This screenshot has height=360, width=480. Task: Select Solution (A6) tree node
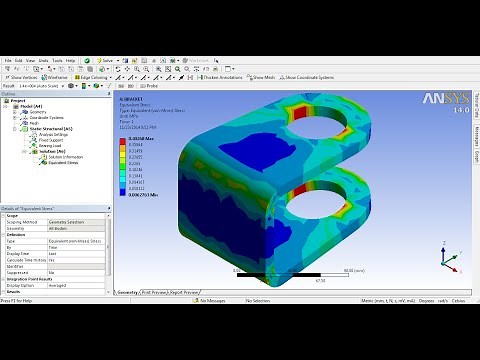tap(52, 152)
